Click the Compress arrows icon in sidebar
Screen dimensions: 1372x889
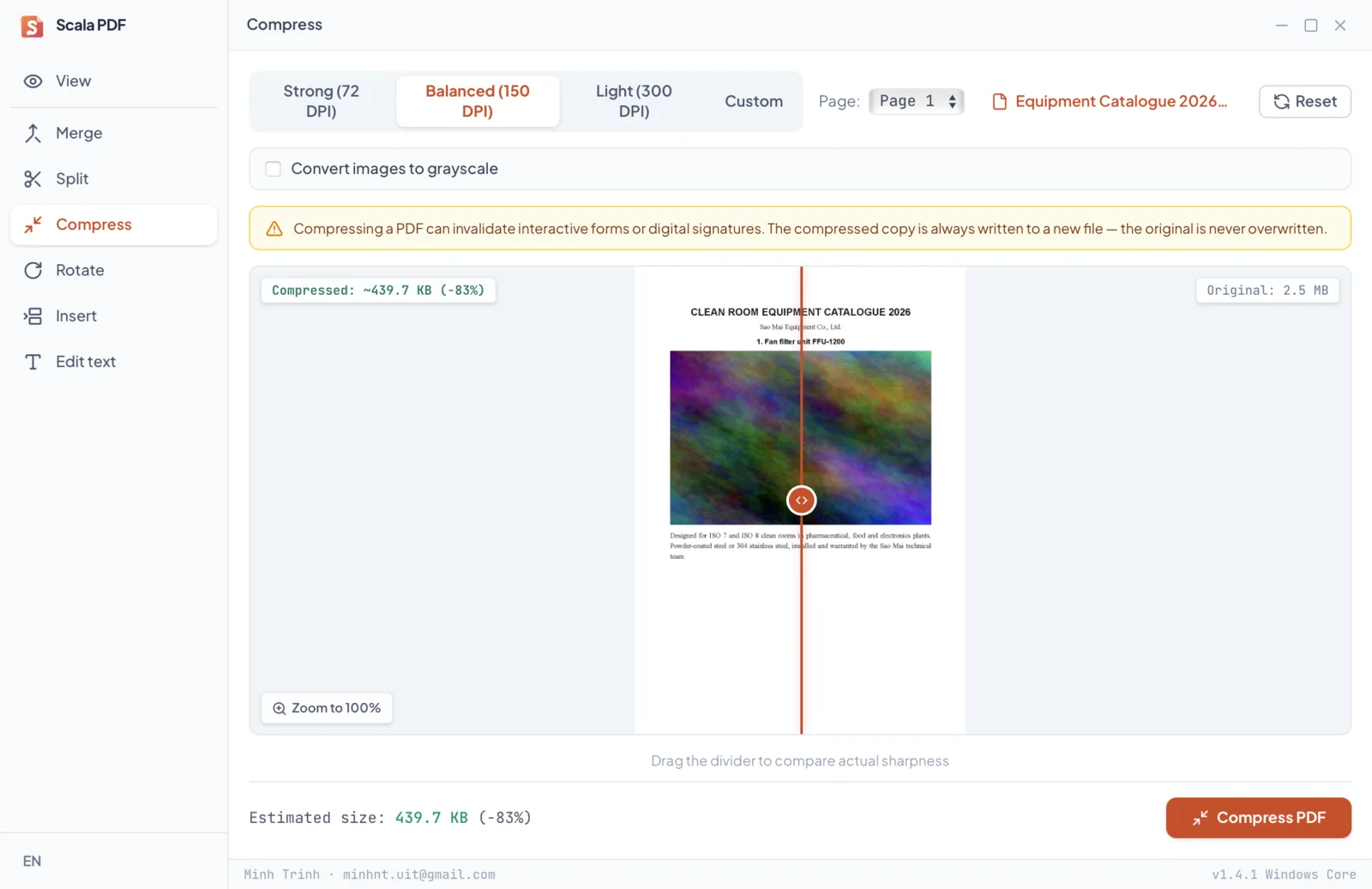coord(33,225)
